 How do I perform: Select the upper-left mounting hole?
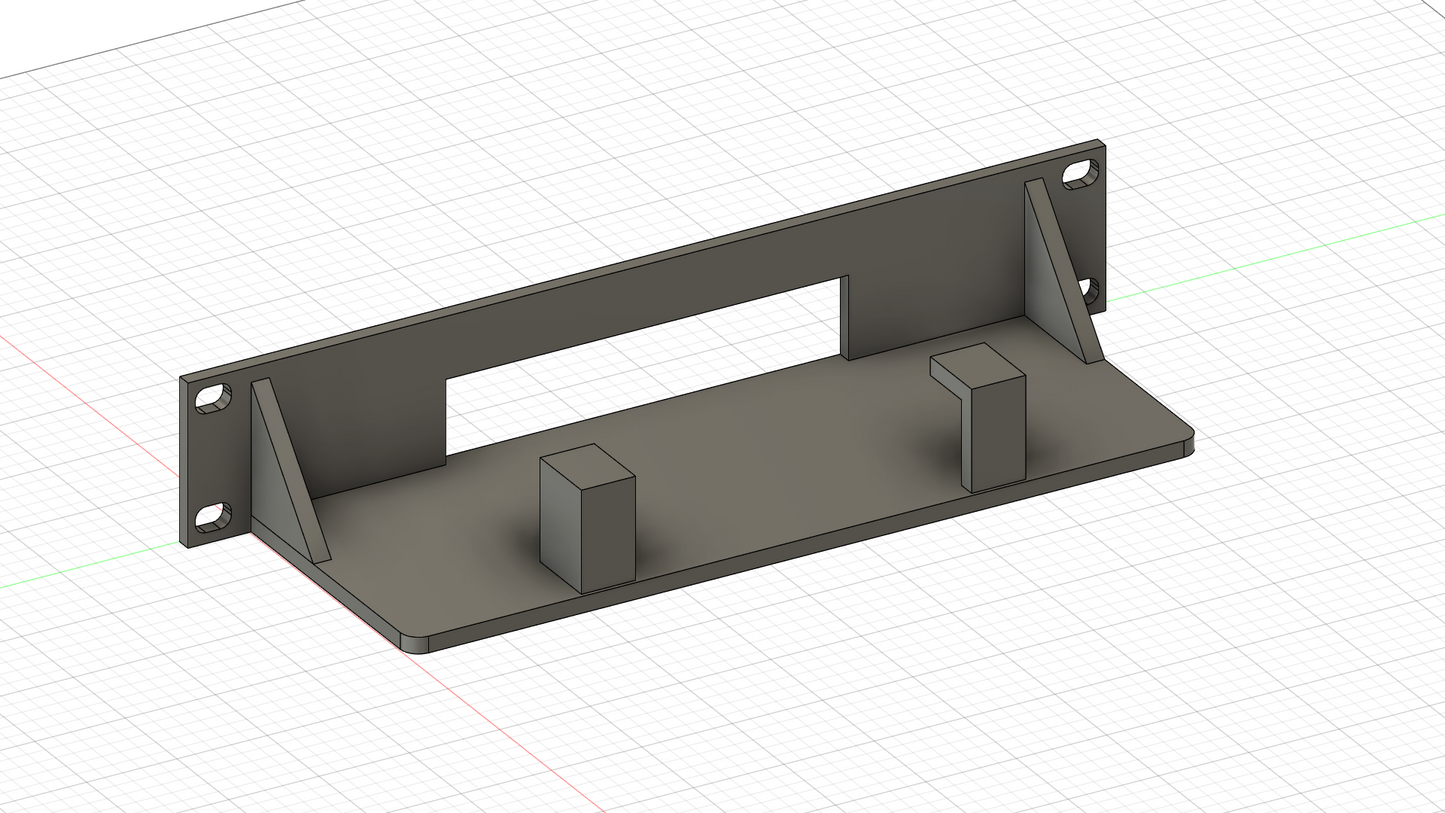(213, 396)
